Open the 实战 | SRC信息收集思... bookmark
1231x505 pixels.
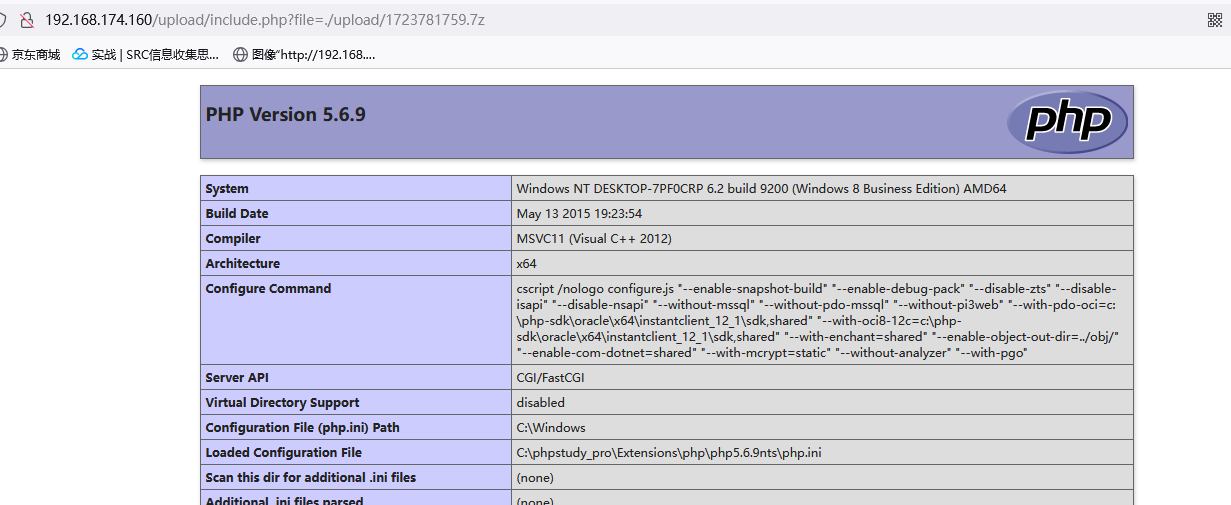(146, 55)
